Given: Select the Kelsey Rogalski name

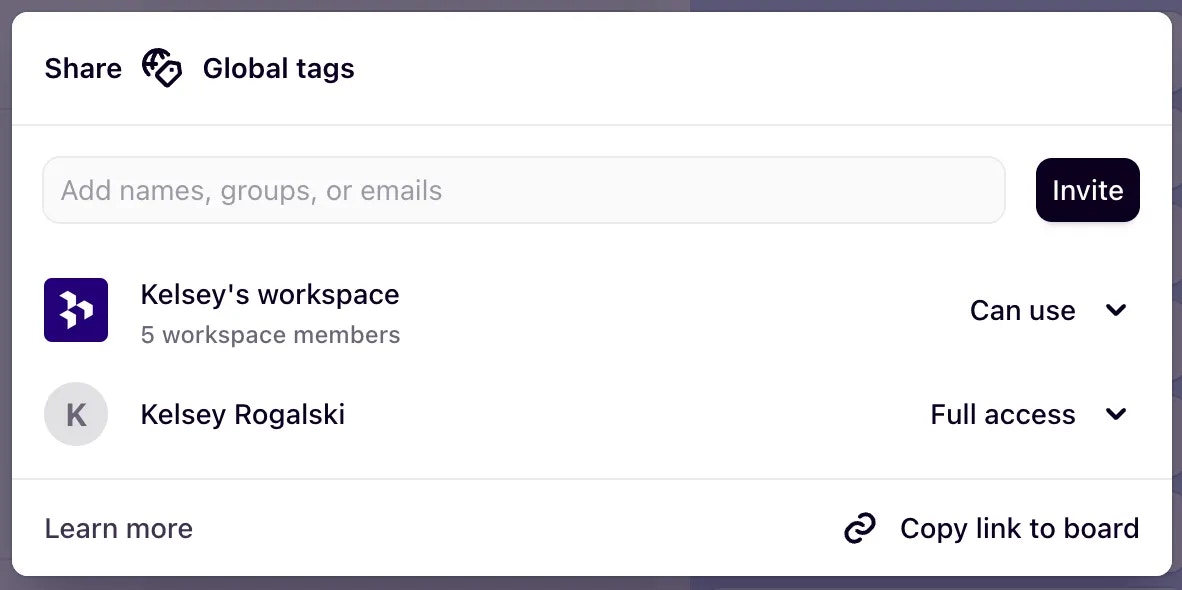Looking at the screenshot, I should pyautogui.click(x=243, y=414).
